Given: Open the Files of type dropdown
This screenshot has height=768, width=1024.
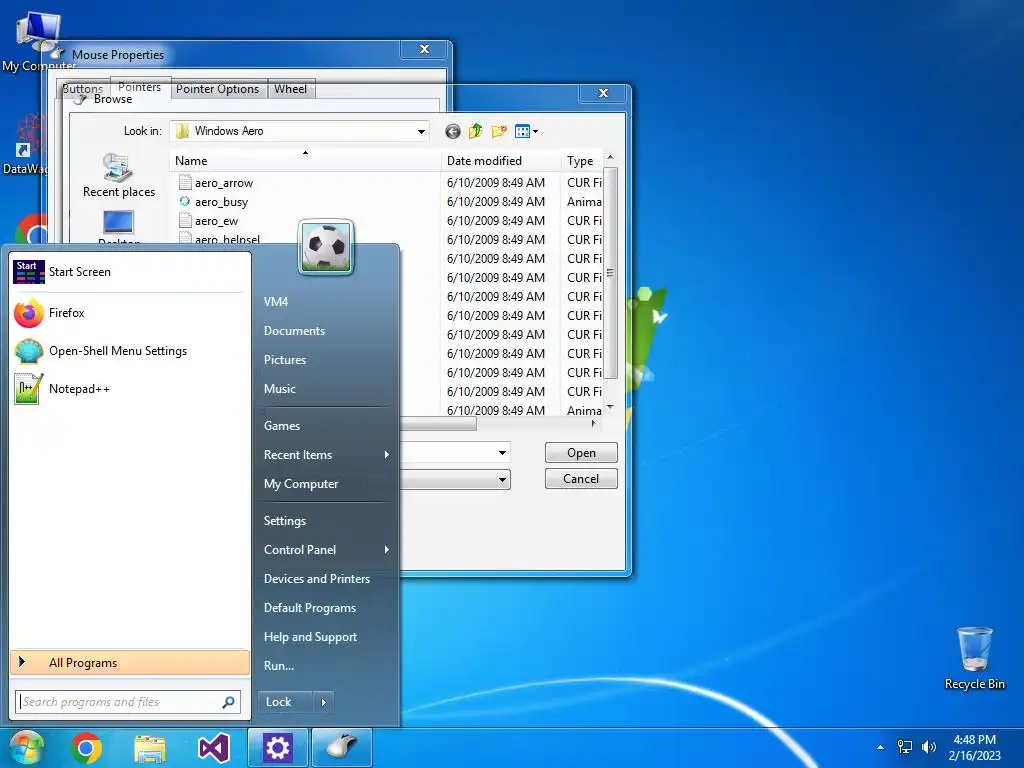Looking at the screenshot, I should coord(502,479).
